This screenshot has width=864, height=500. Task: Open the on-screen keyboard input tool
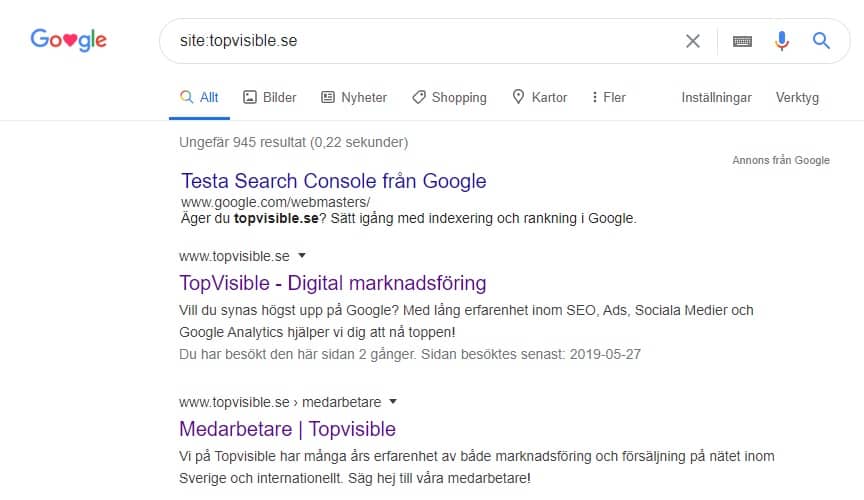pyautogui.click(x=742, y=41)
